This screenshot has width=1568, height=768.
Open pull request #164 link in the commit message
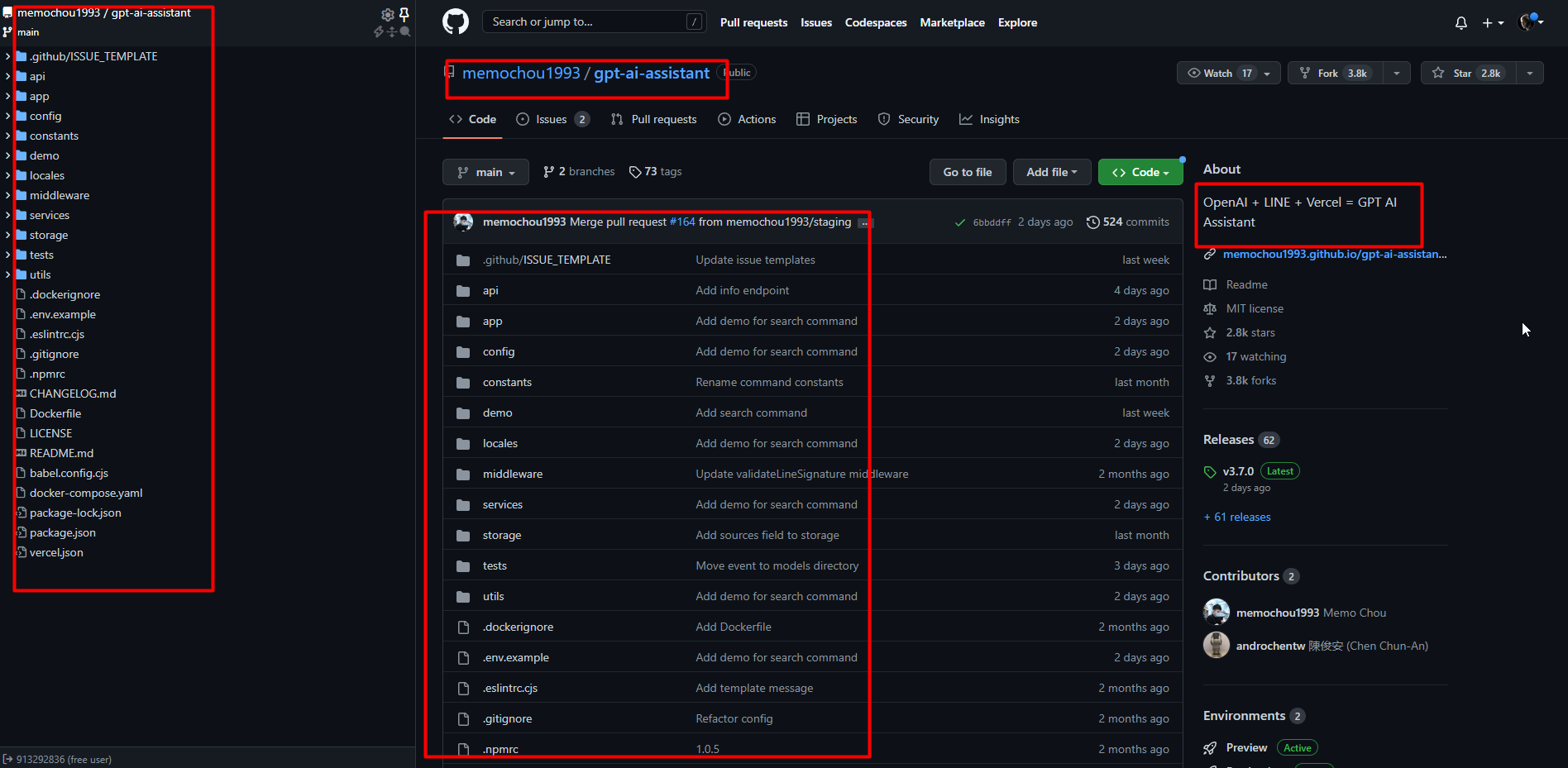pyautogui.click(x=682, y=222)
